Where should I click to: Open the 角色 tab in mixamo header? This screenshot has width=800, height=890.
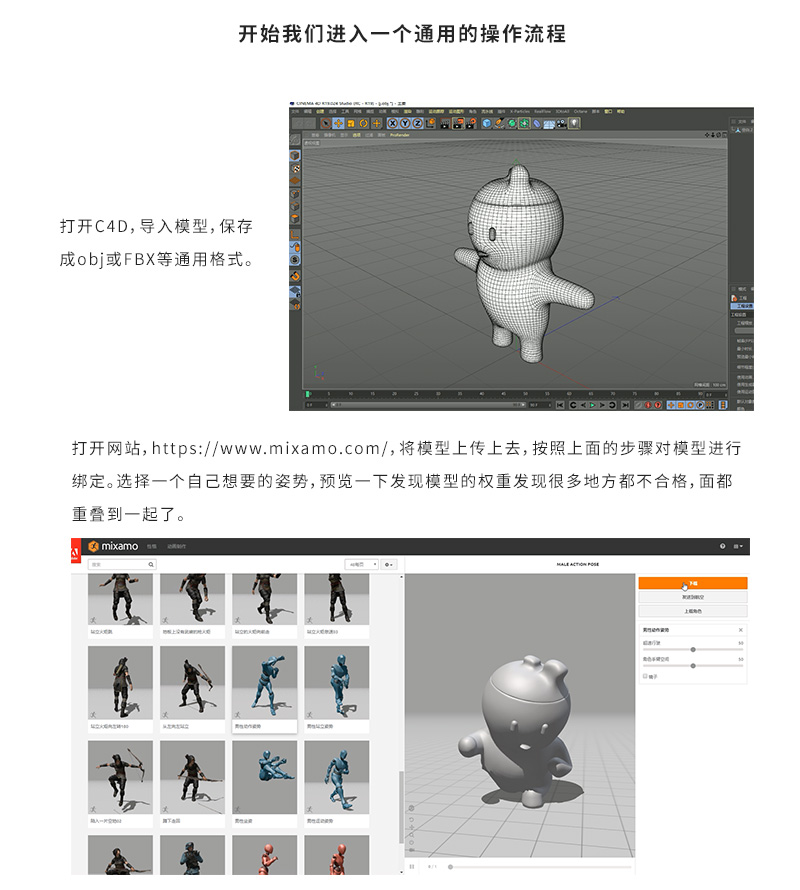(152, 546)
